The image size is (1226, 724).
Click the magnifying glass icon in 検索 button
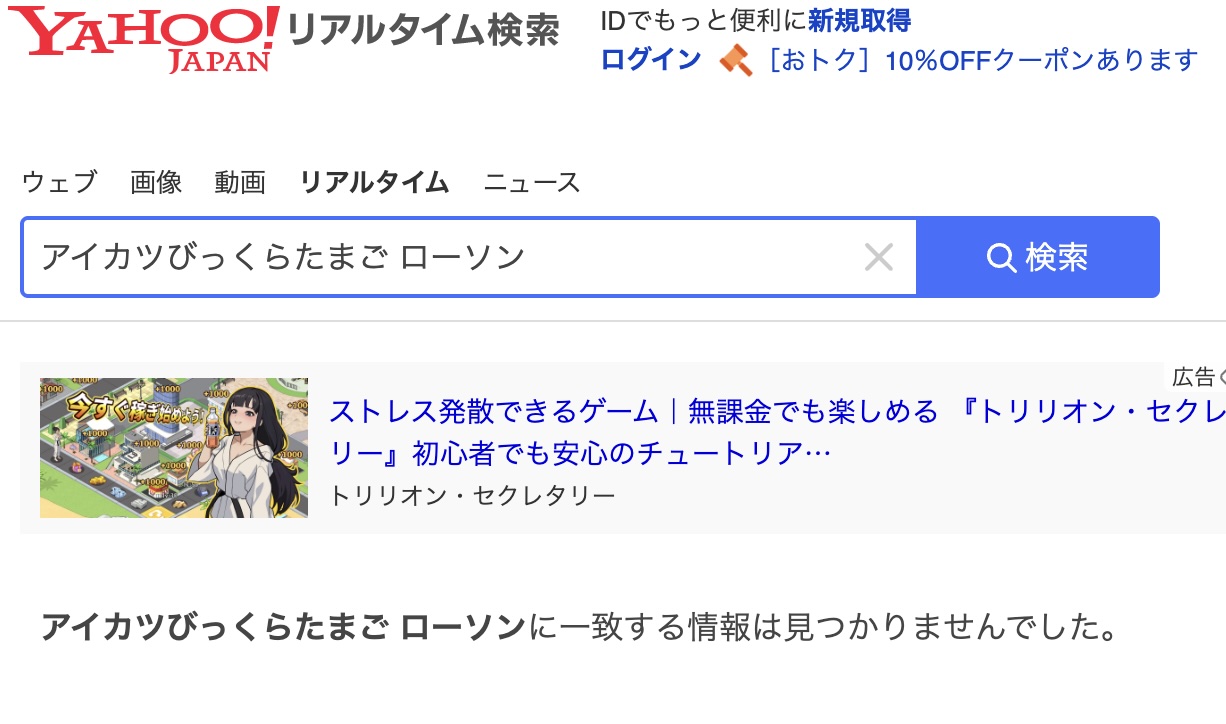click(1001, 258)
